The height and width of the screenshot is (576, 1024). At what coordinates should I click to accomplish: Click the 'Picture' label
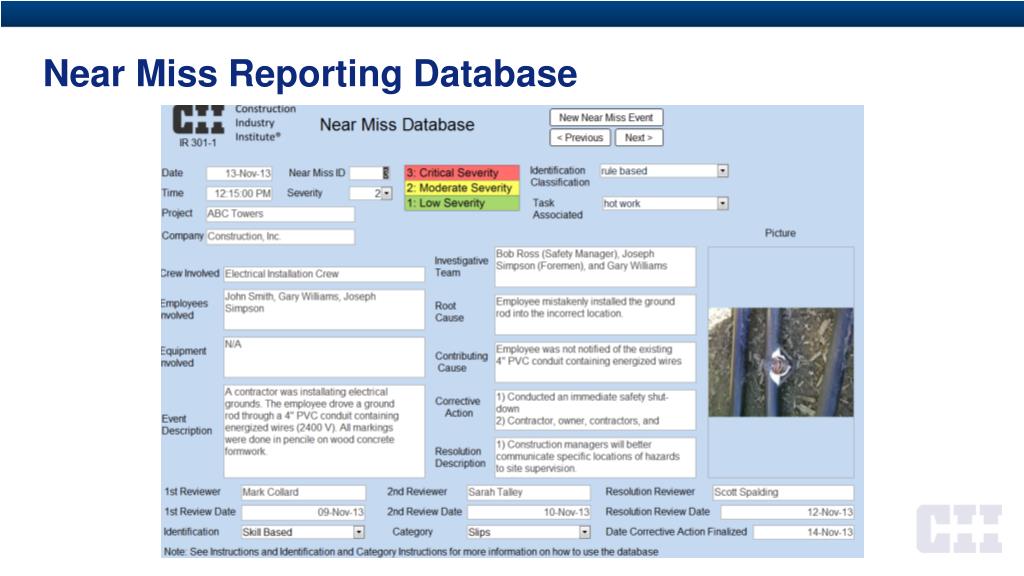[x=780, y=233]
